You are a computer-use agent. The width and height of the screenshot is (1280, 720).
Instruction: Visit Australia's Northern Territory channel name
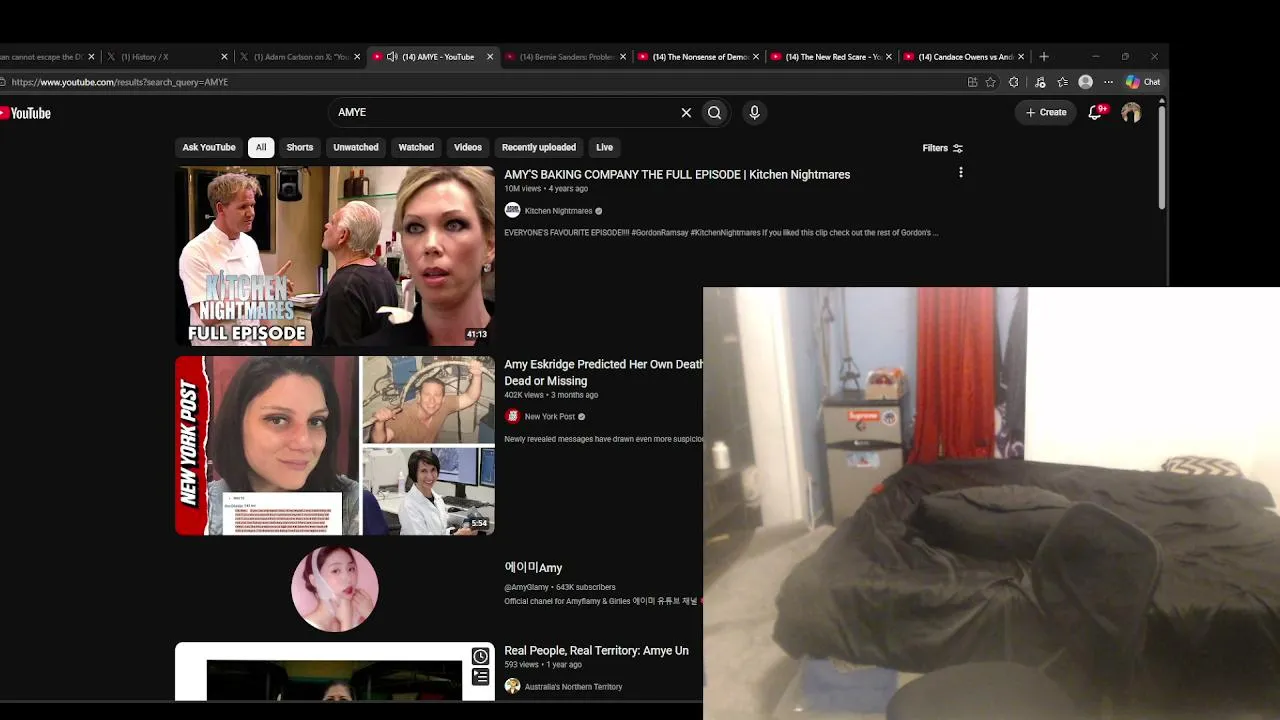click(x=573, y=687)
